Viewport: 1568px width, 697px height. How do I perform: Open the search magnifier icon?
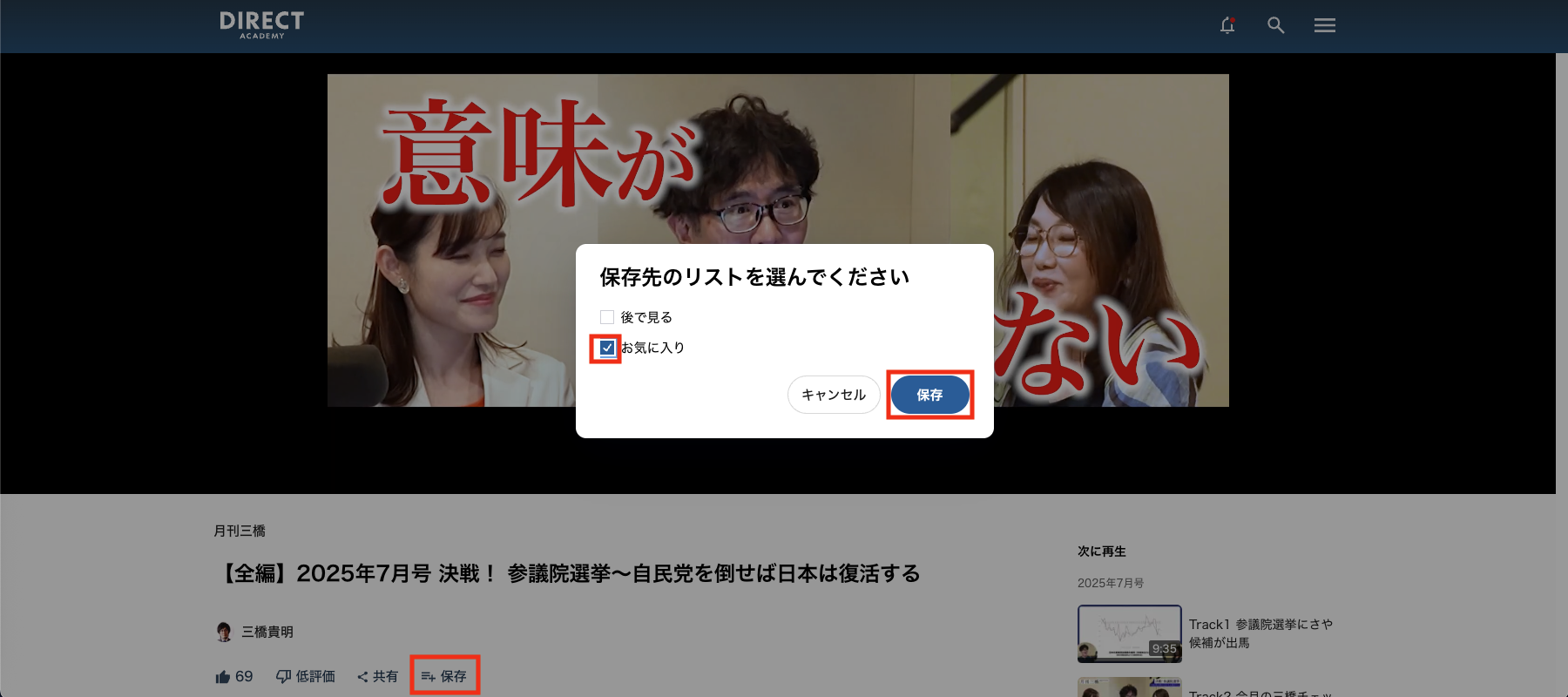tap(1276, 25)
